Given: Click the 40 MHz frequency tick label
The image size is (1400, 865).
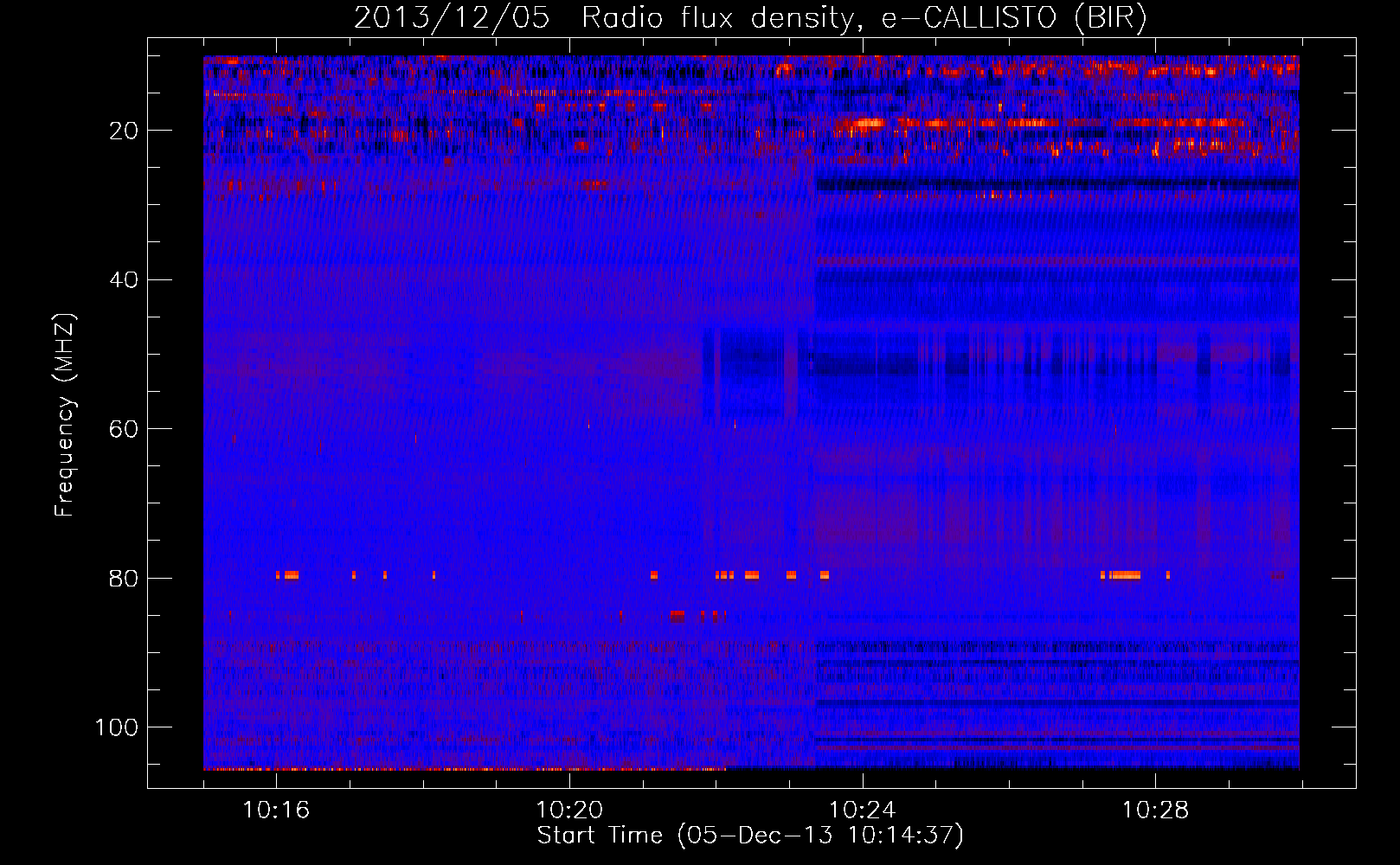Looking at the screenshot, I should tap(124, 280).
